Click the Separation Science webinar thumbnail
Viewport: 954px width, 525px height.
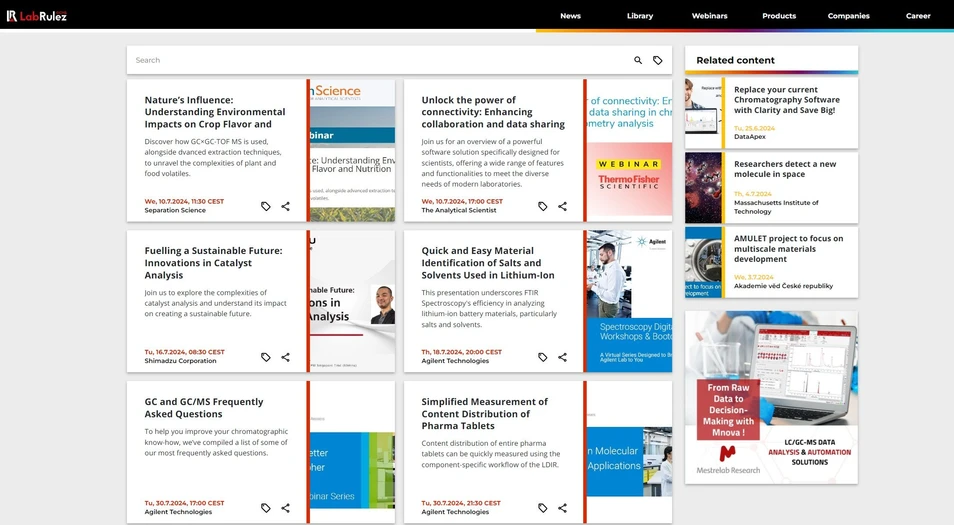[352, 150]
